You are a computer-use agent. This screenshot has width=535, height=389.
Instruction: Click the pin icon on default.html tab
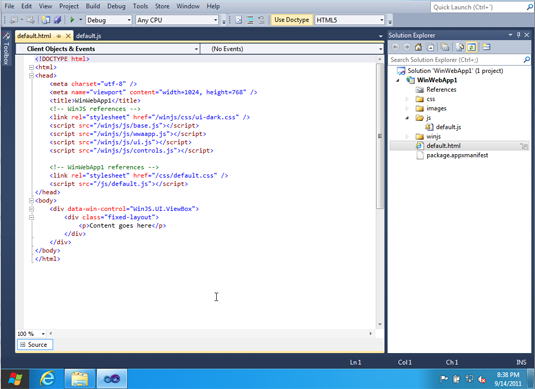click(x=59, y=36)
